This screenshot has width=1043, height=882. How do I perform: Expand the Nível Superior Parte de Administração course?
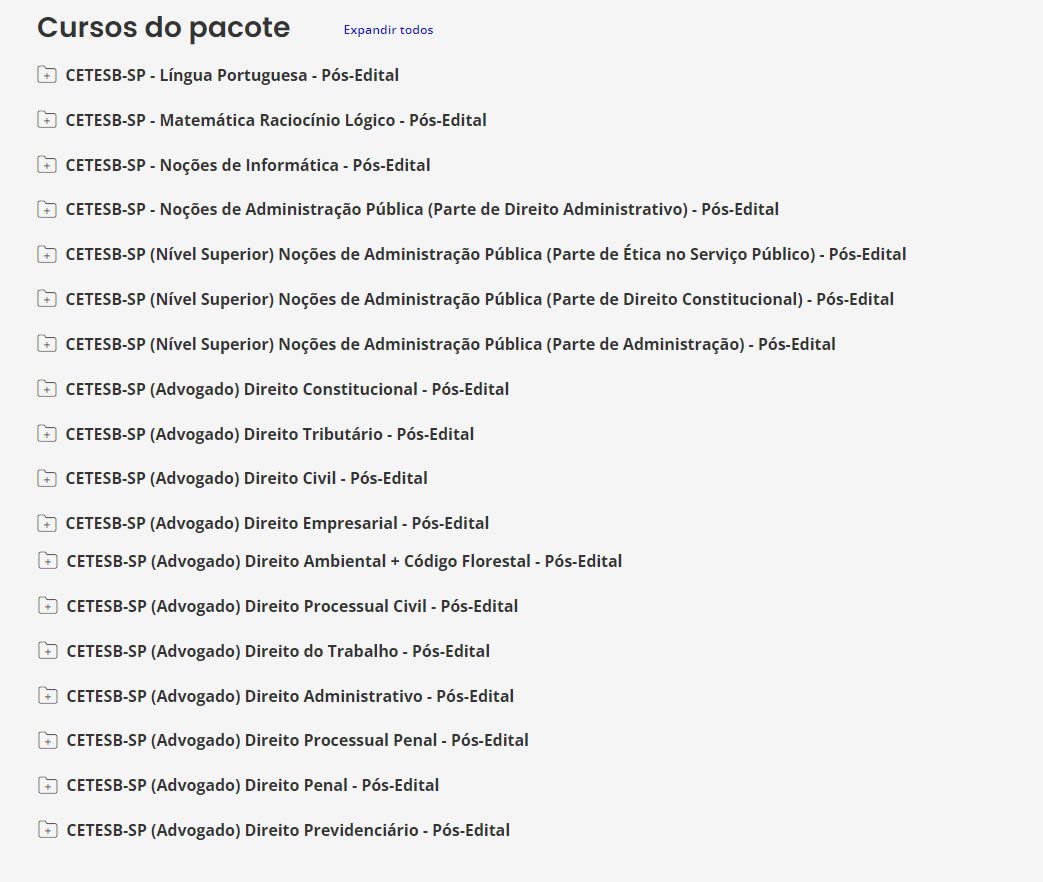[450, 344]
